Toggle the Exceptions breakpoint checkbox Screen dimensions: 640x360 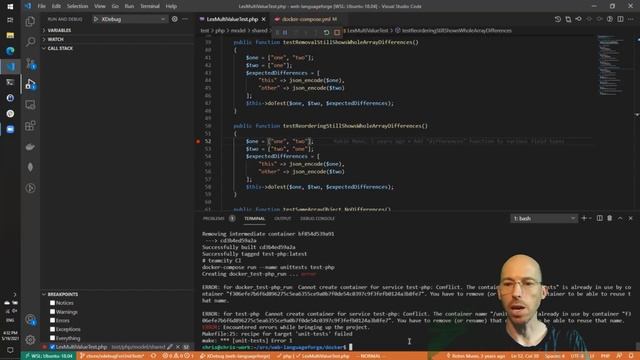pyautogui.click(x=52, y=329)
